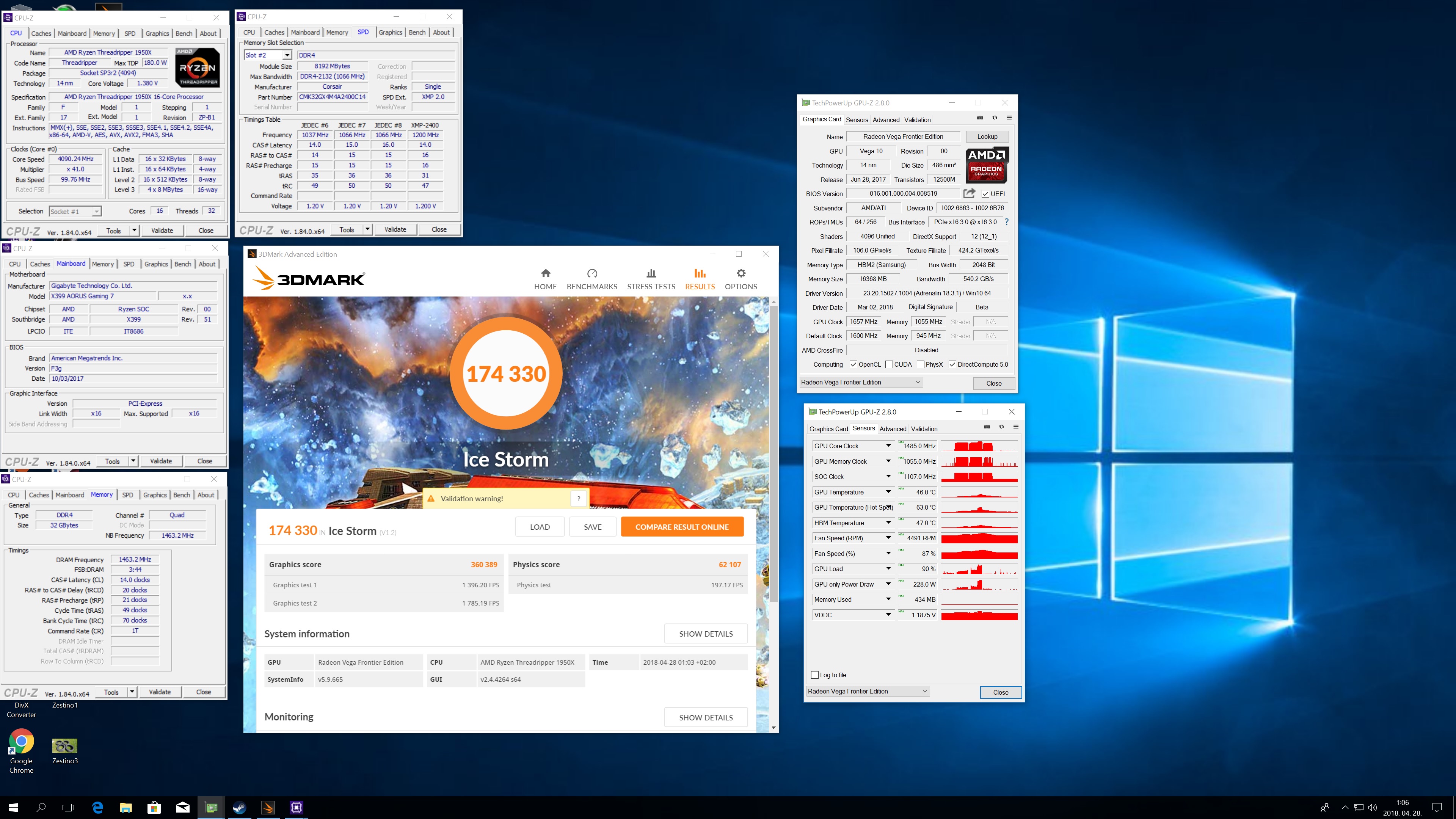Image resolution: width=1456 pixels, height=819 pixels.
Task: Expand the Slot #2 memory slot dropdown
Action: [287, 55]
